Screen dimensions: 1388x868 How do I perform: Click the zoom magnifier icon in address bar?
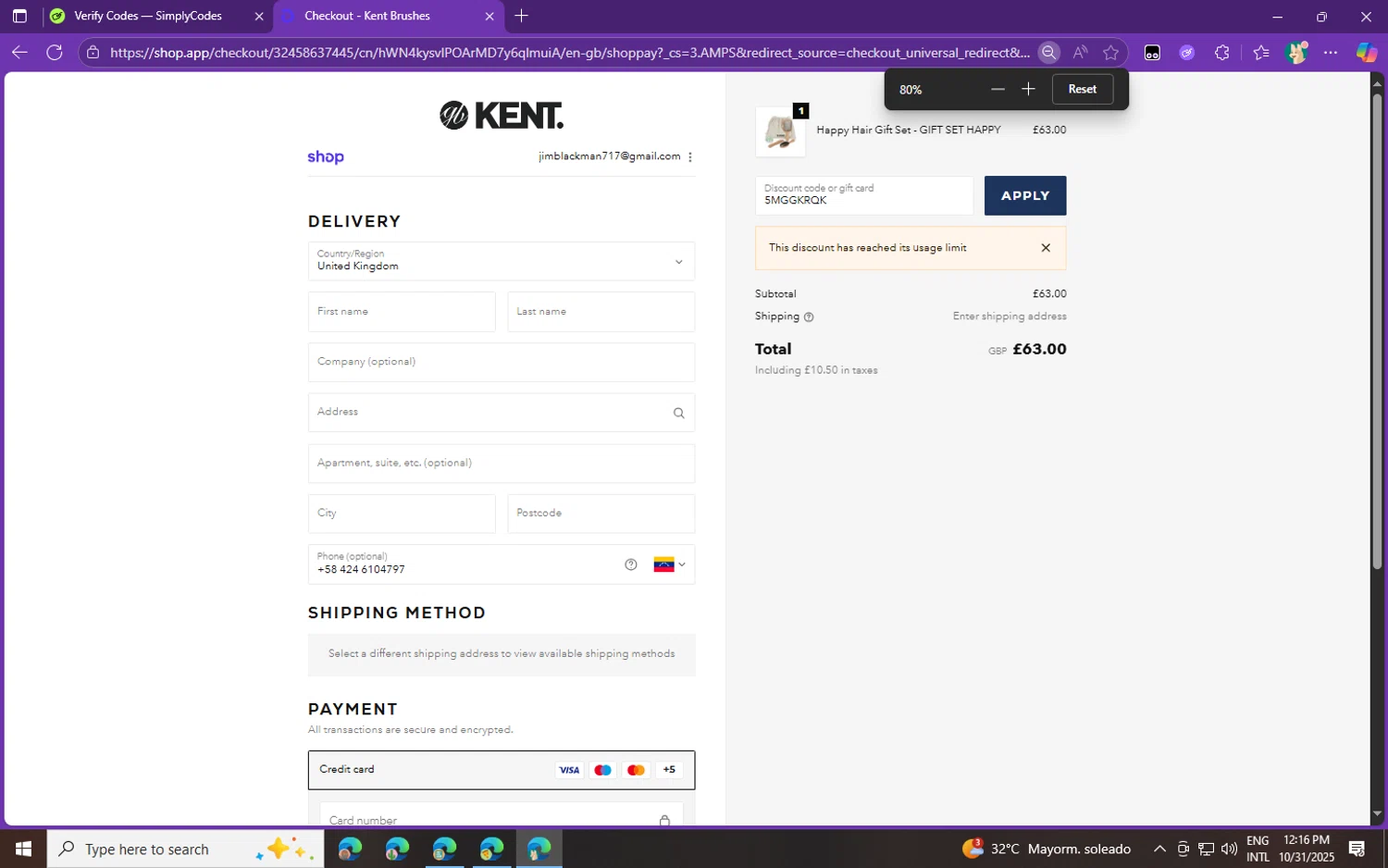(1048, 53)
